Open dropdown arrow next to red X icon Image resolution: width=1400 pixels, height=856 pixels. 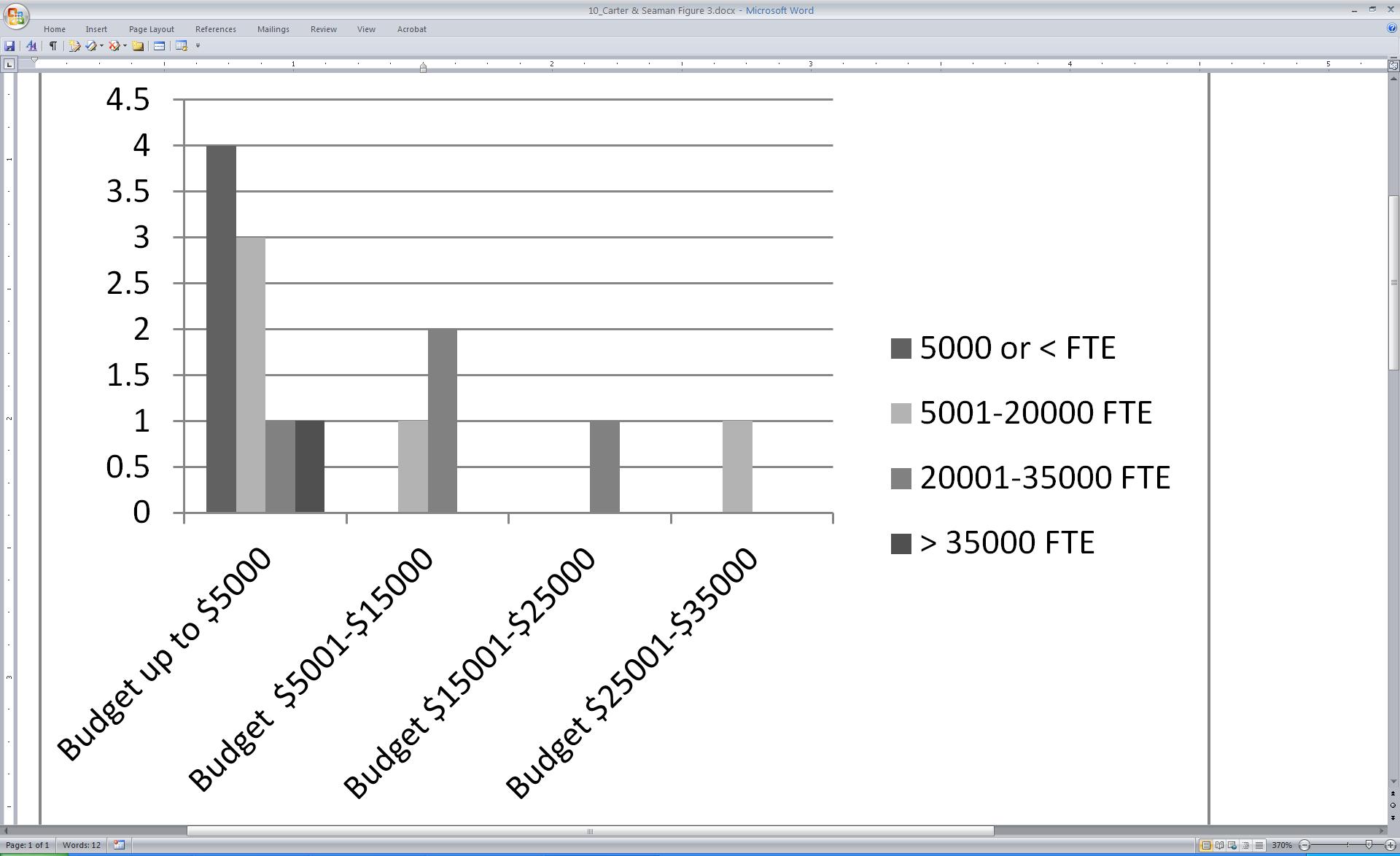125,46
